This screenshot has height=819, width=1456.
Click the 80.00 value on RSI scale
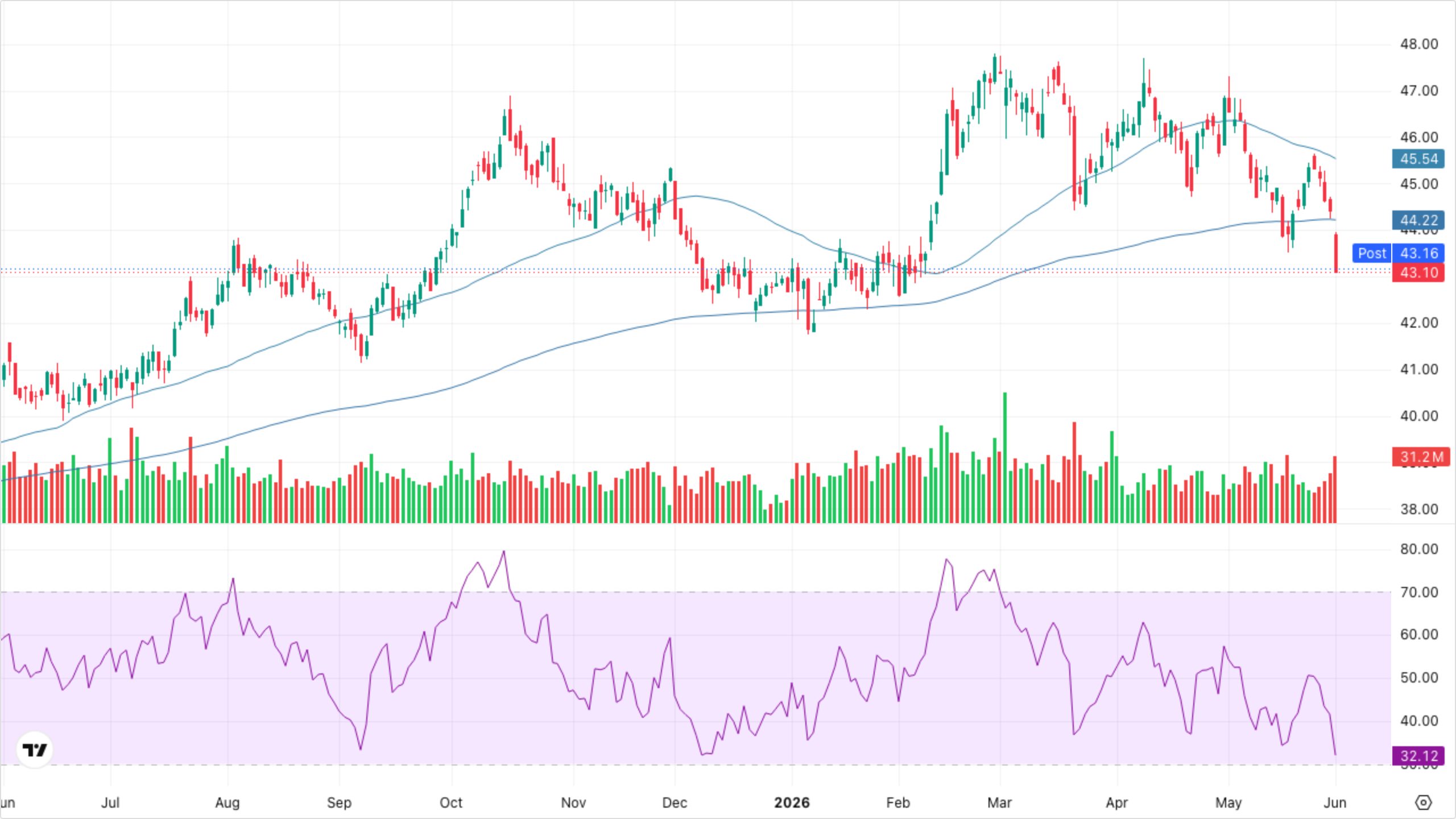coord(1418,549)
